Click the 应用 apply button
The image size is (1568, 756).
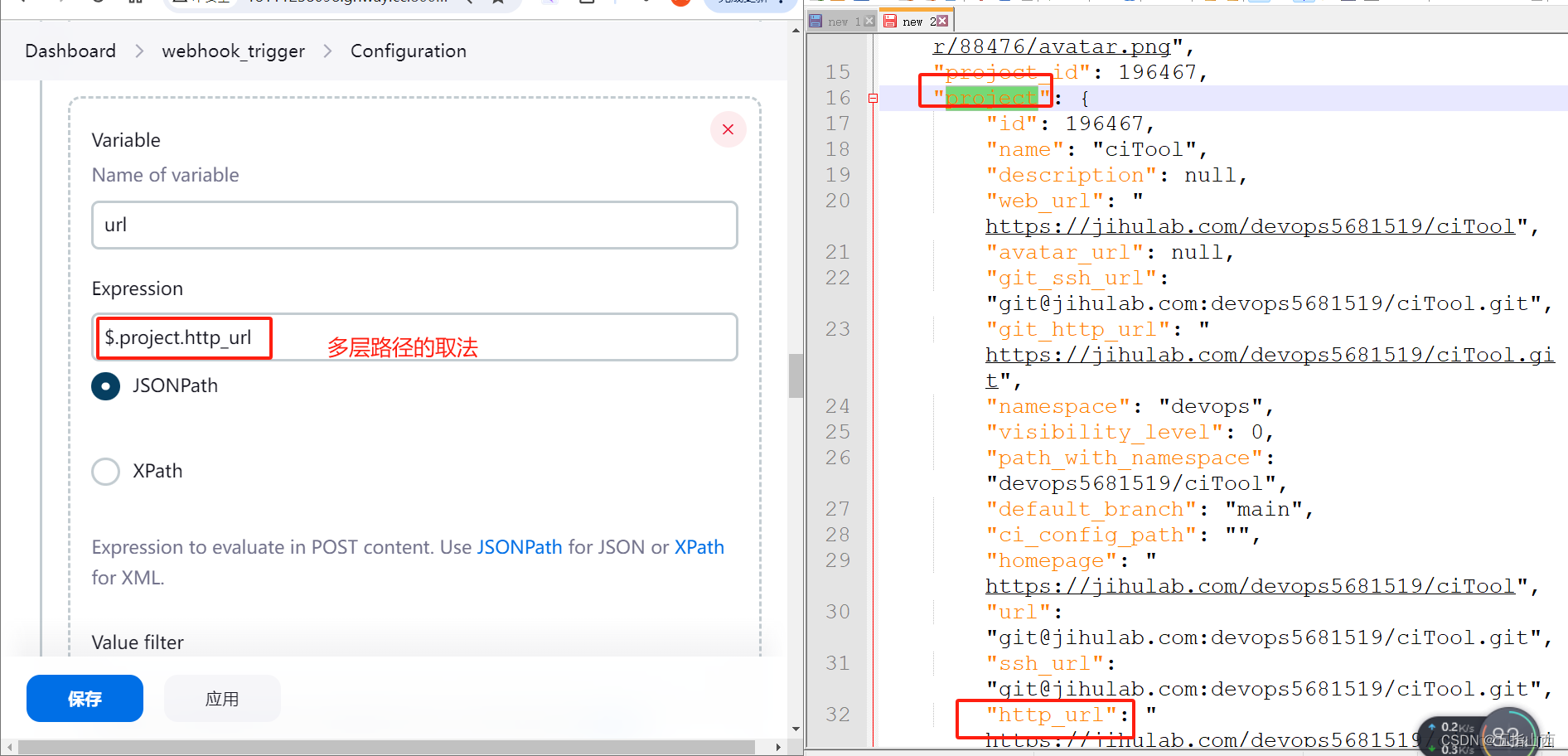pyautogui.click(x=222, y=699)
